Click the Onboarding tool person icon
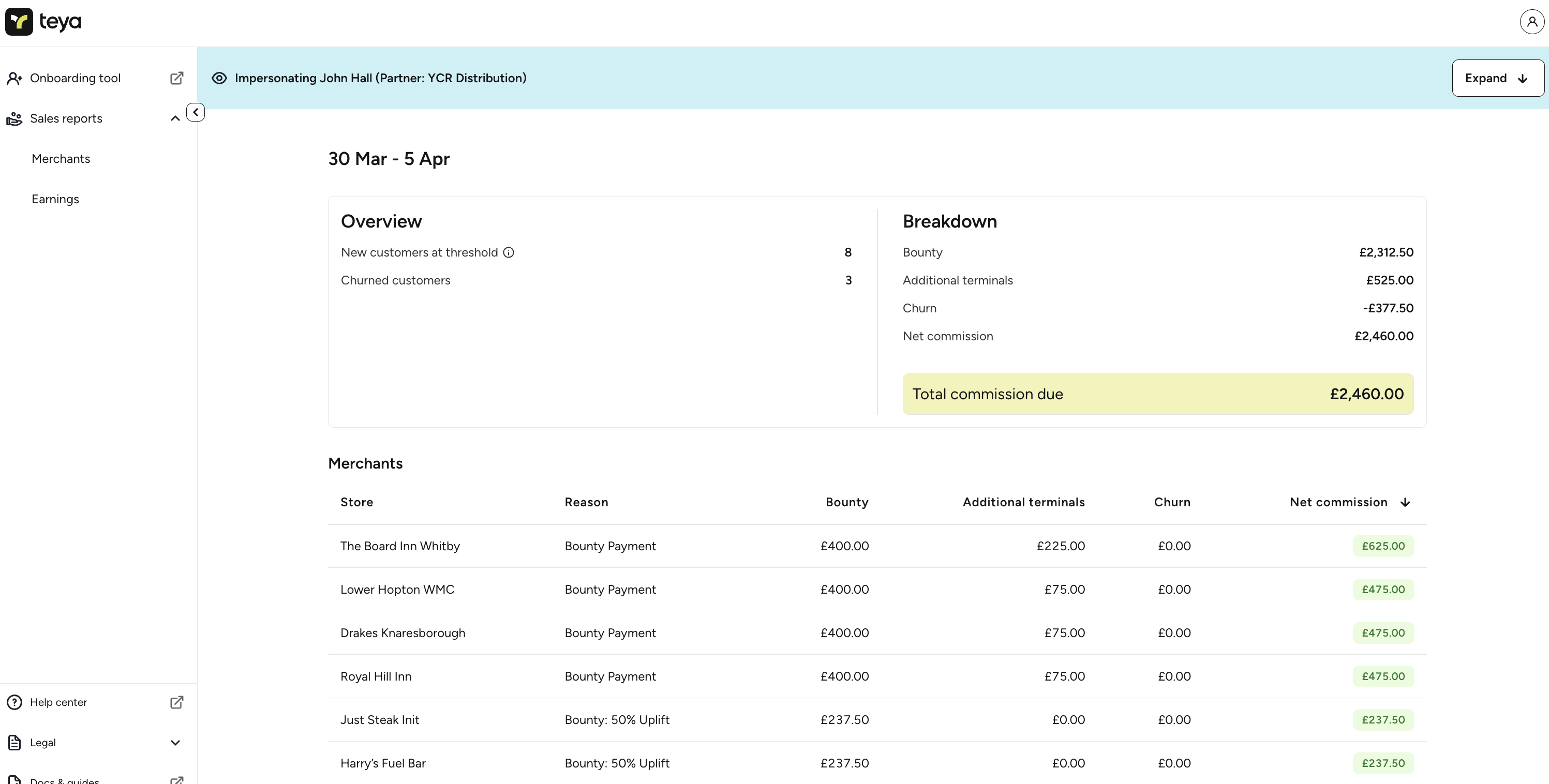The width and height of the screenshot is (1549, 784). tap(14, 78)
